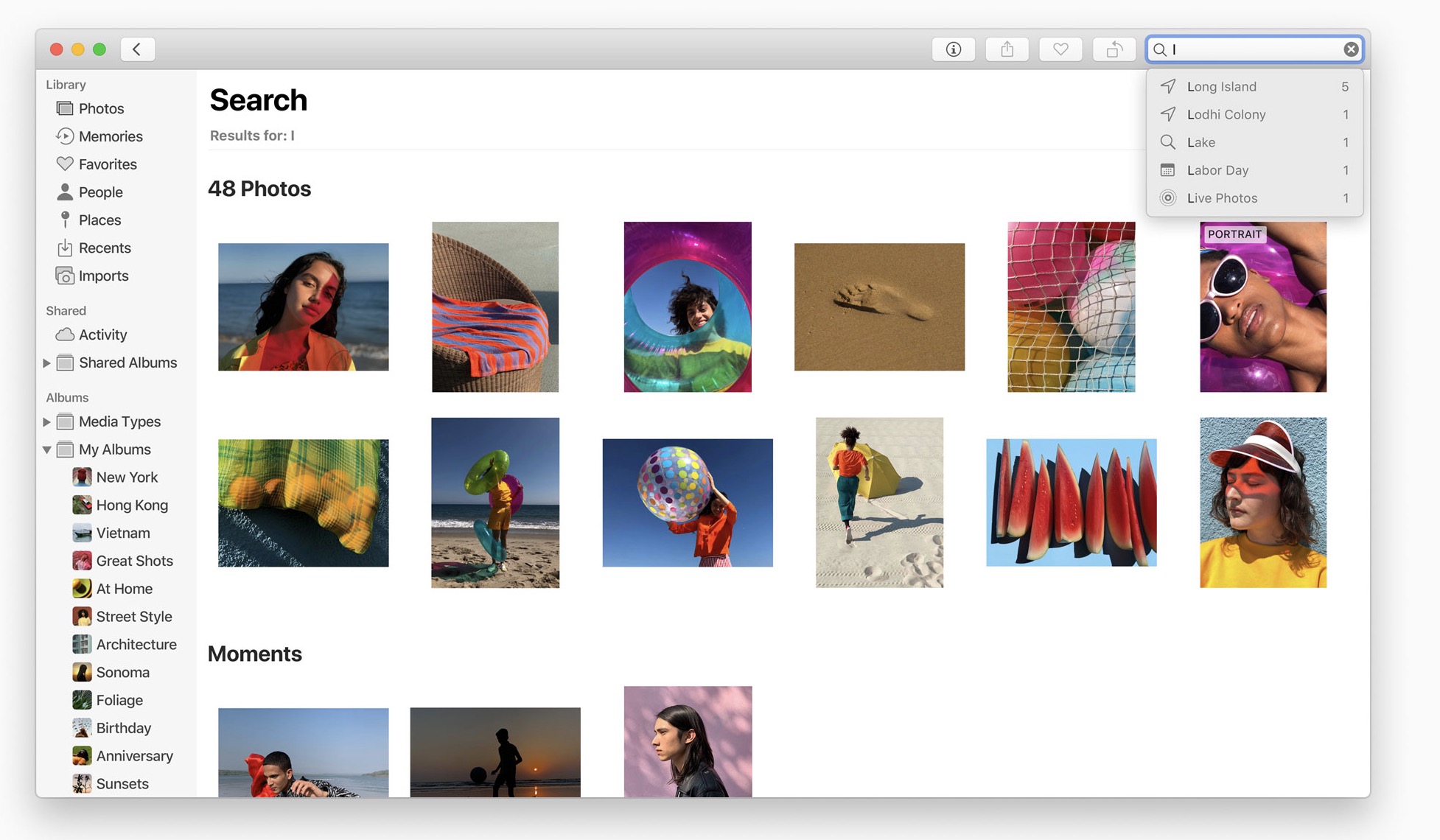Open the long-haired profile portrait moment

click(688, 742)
